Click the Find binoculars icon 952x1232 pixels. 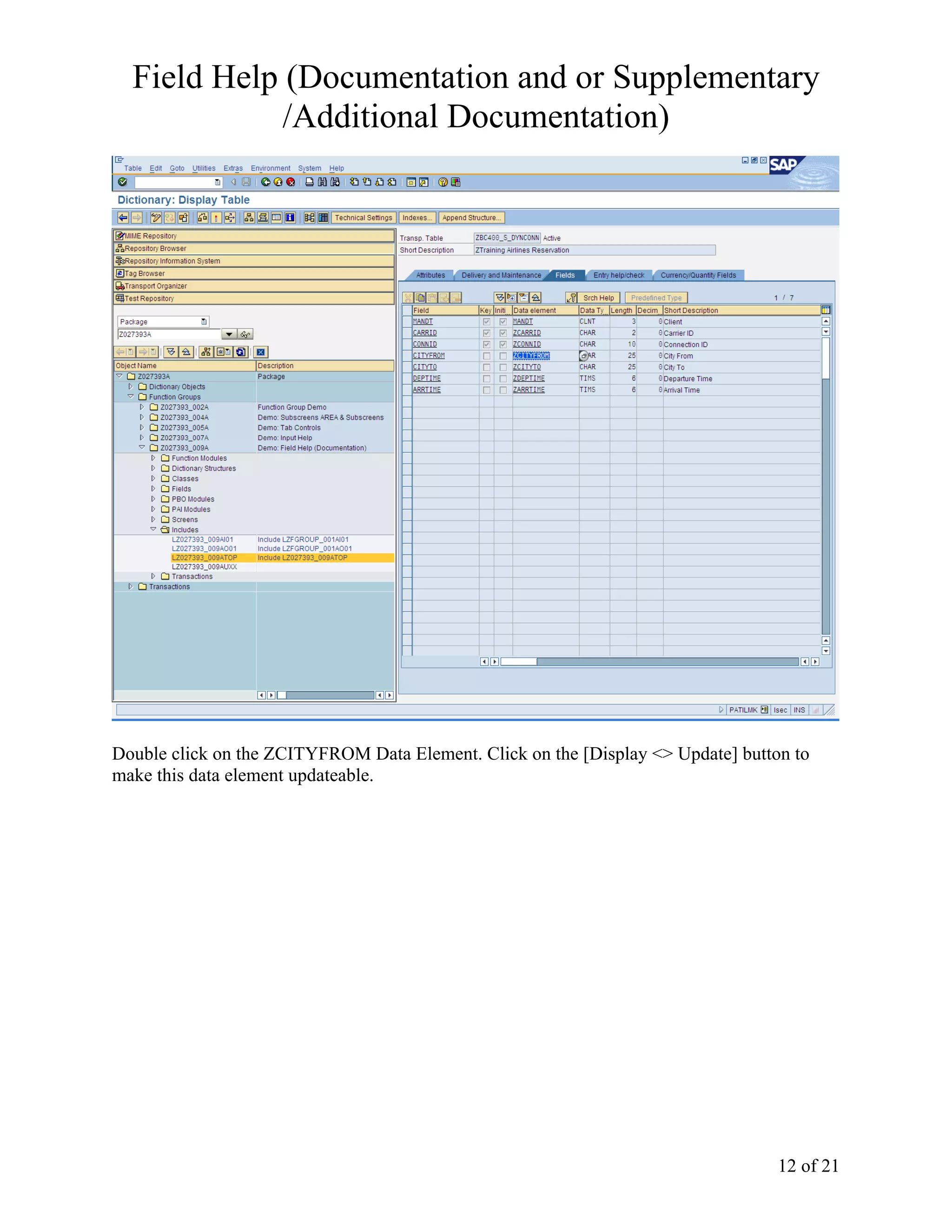(x=322, y=182)
